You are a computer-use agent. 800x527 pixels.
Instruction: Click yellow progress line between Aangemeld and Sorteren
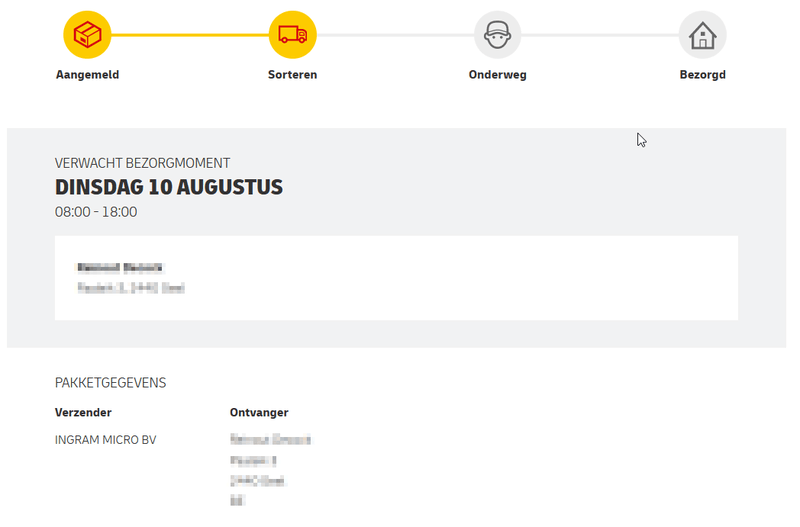click(x=190, y=35)
